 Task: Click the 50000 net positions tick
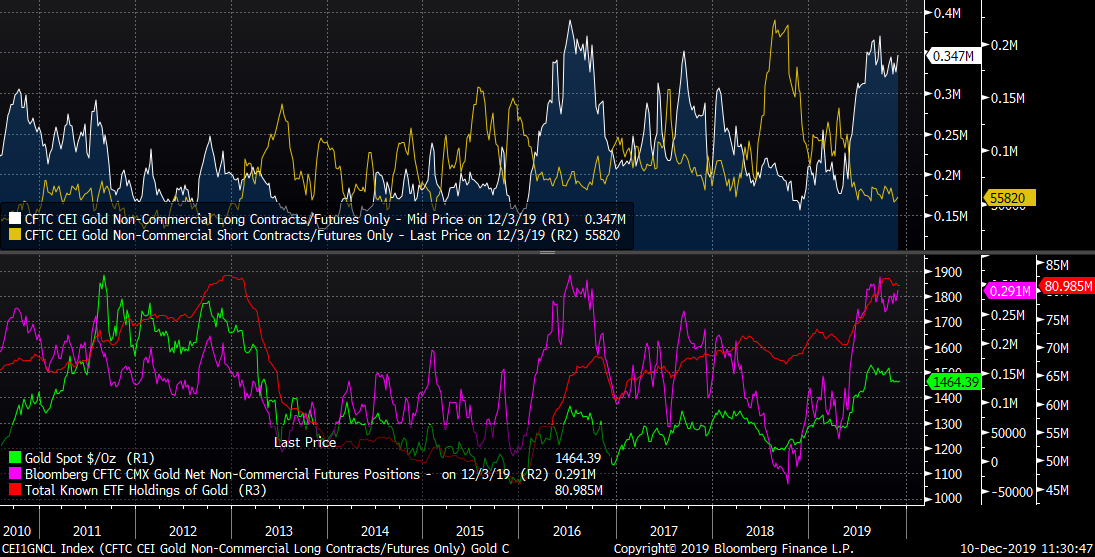point(1008,433)
